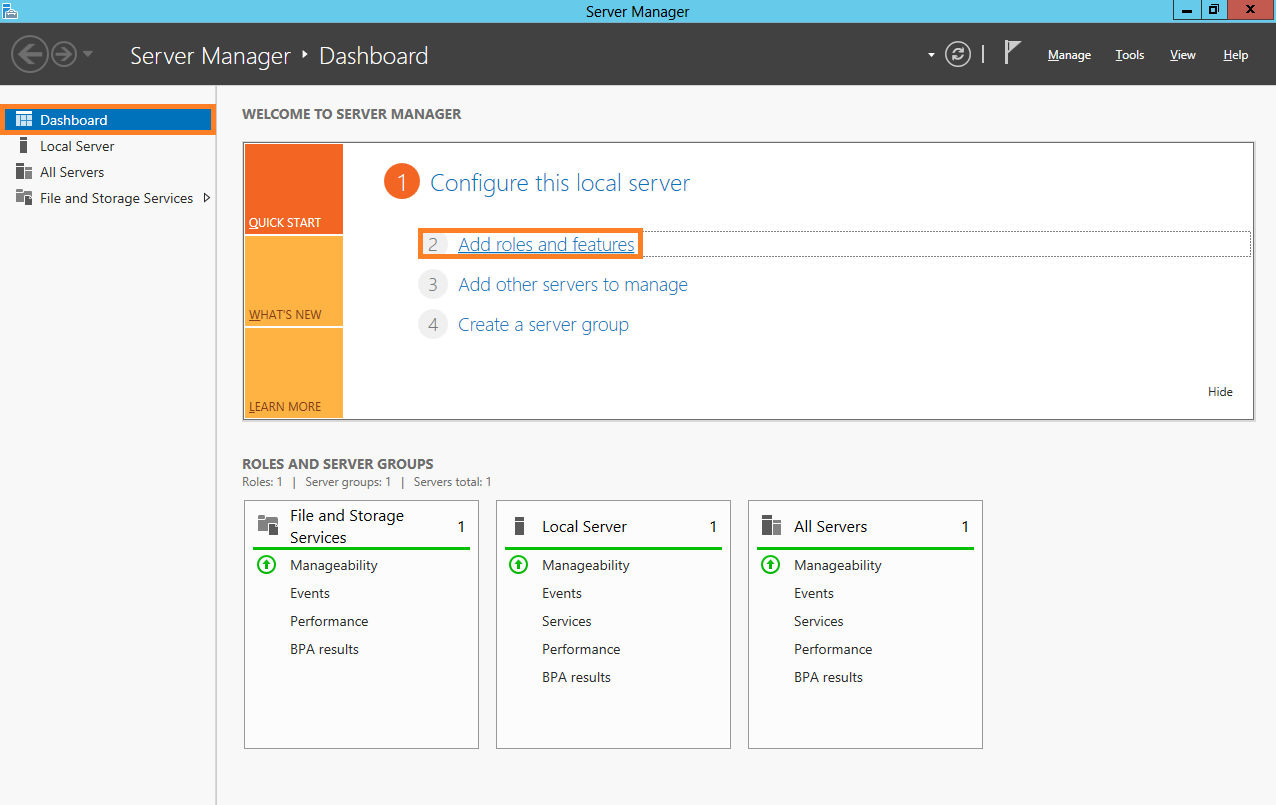The height and width of the screenshot is (805, 1276).
Task: Click the File and Storage Services tile icon
Action: click(268, 526)
